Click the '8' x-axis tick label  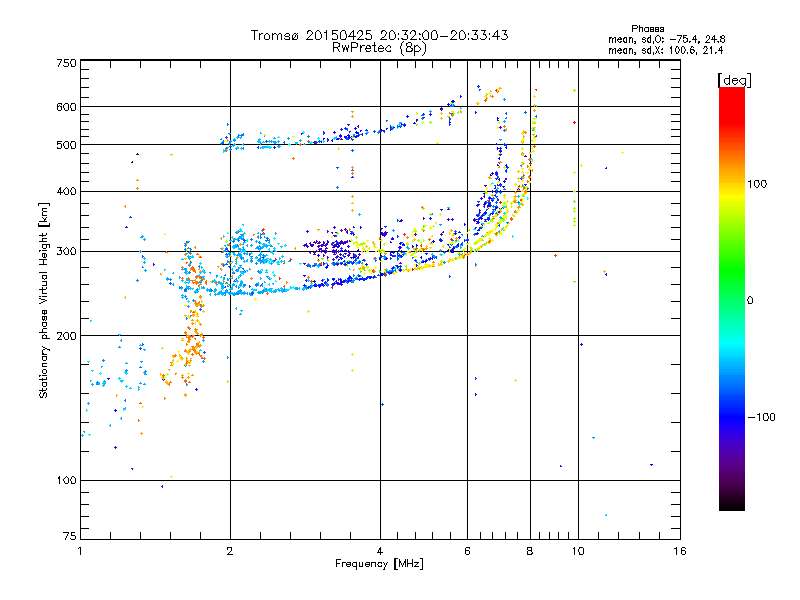(x=530, y=551)
